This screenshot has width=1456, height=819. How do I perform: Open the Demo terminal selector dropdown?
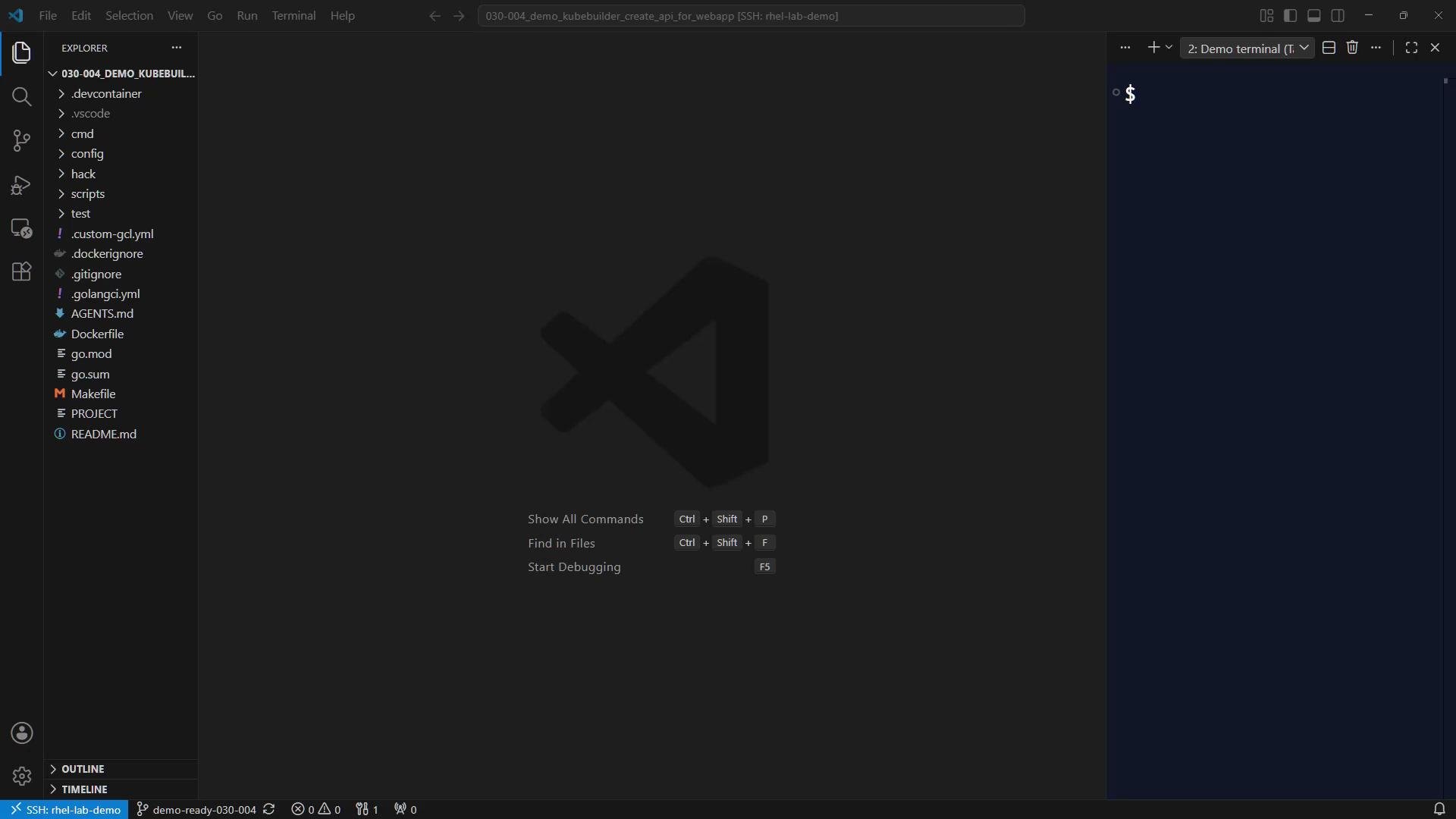point(1247,49)
